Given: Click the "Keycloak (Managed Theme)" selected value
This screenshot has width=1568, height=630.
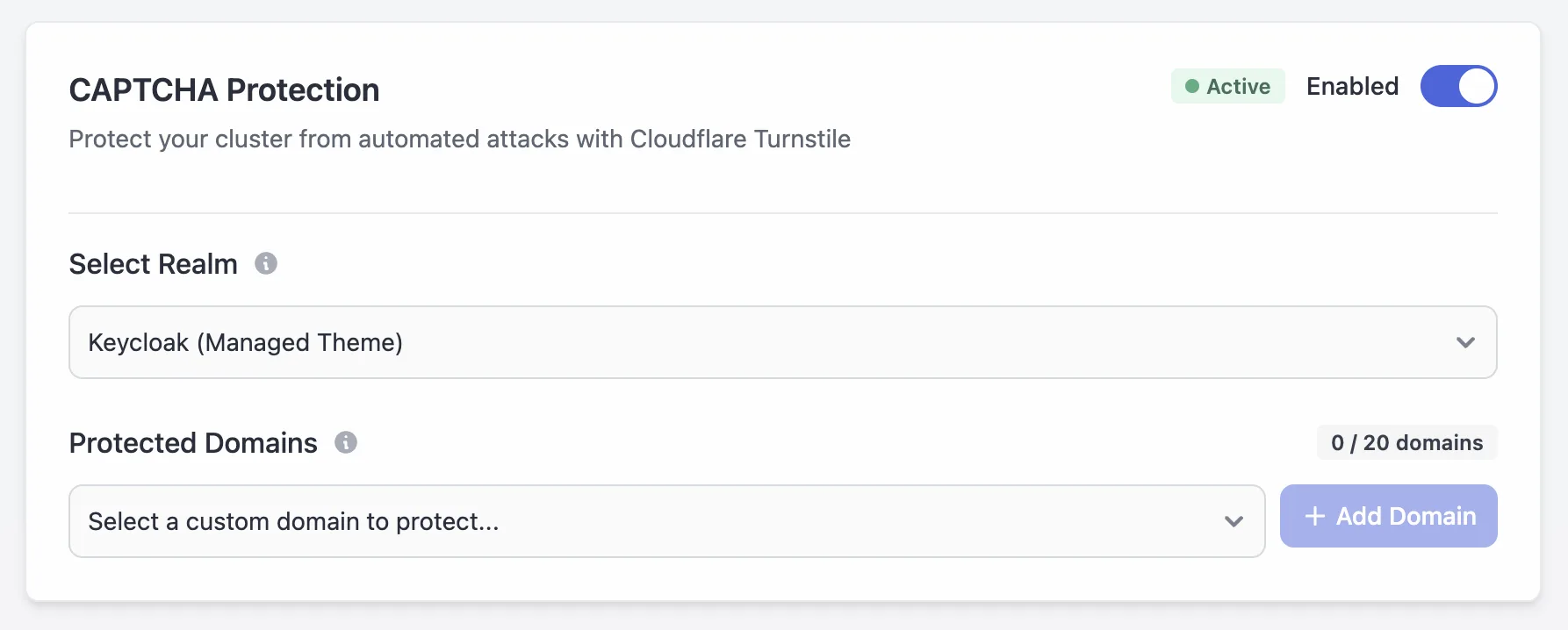Looking at the screenshot, I should point(245,342).
